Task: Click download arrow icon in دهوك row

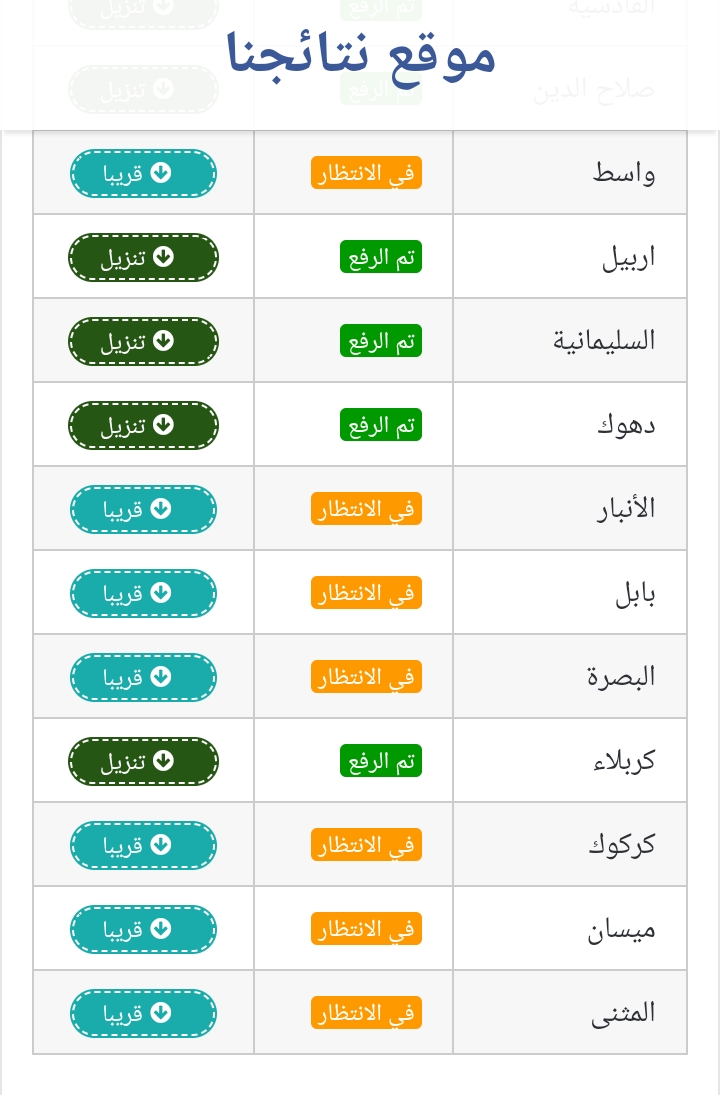Action: tap(163, 425)
